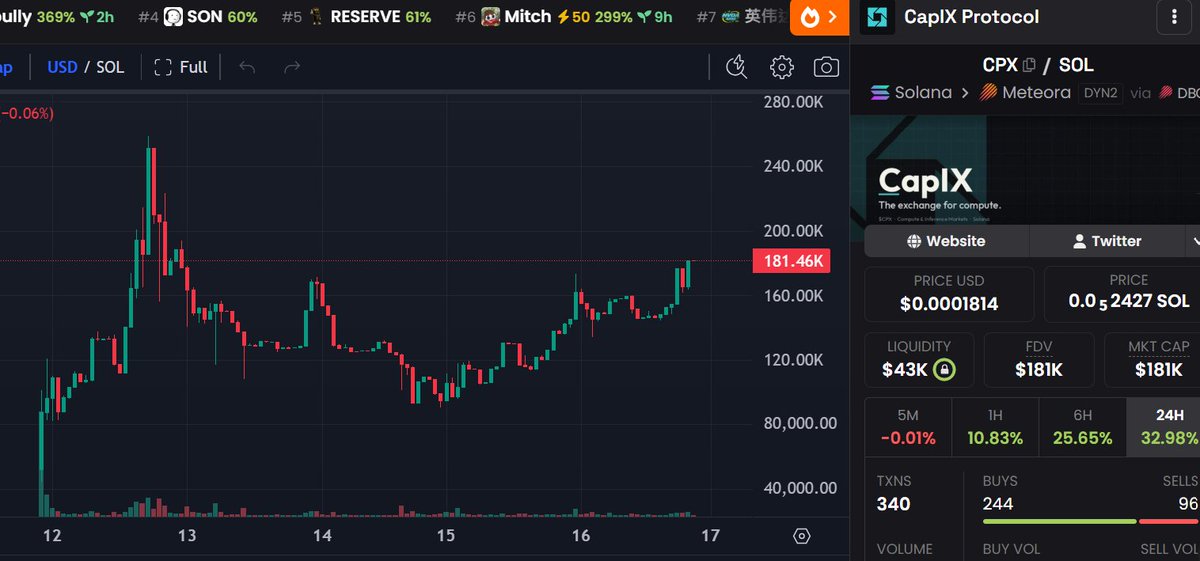The image size is (1200, 561).
Task: Open the CapIX Website link
Action: pyautogui.click(x=946, y=241)
